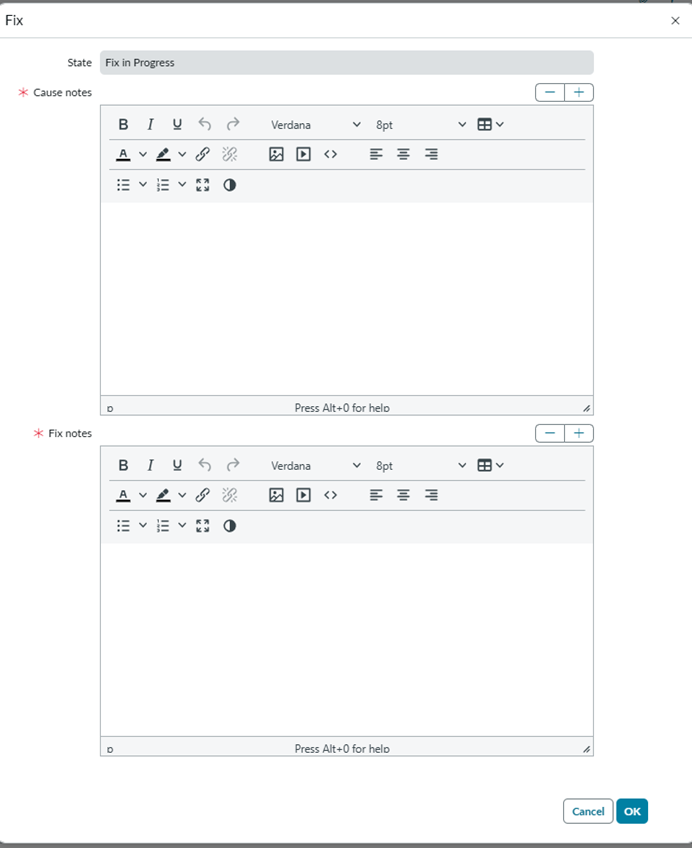Screen dimensions: 692x848
Task: Remove link in Cause notes editor
Action: pyautogui.click(x=230, y=155)
